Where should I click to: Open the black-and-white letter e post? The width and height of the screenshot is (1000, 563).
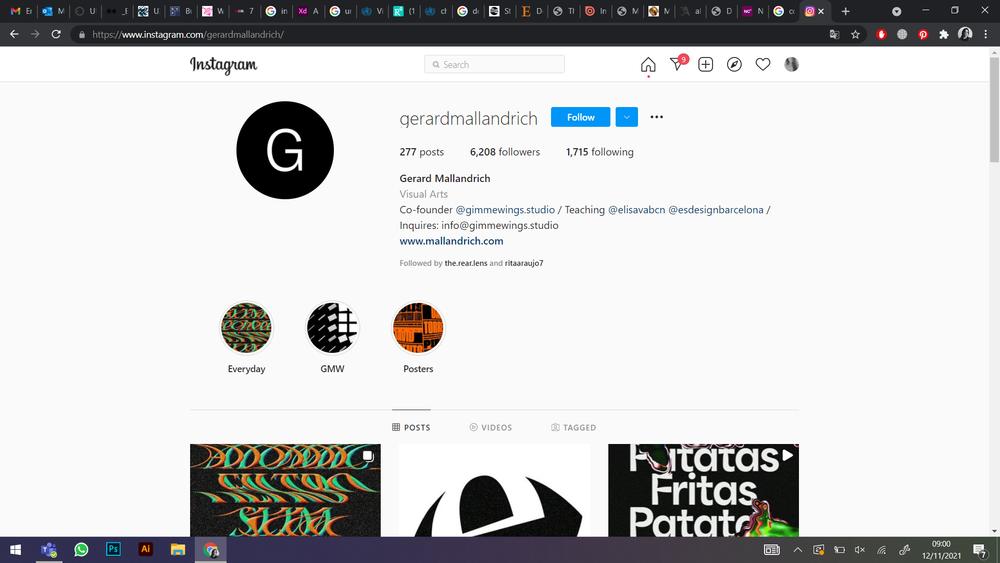tap(494, 490)
